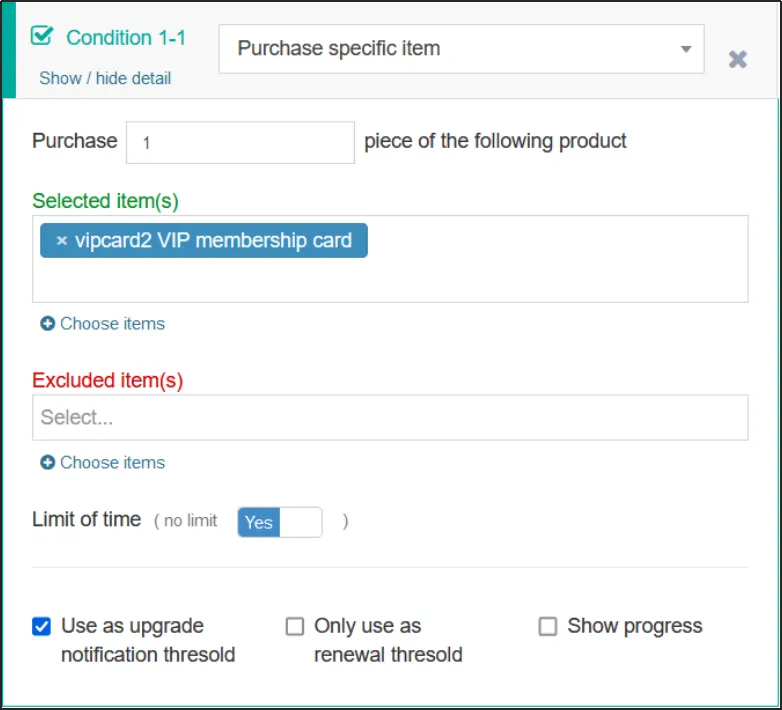Click the Condition 1-1 title text
This screenshot has width=782, height=710.
pyautogui.click(x=126, y=38)
